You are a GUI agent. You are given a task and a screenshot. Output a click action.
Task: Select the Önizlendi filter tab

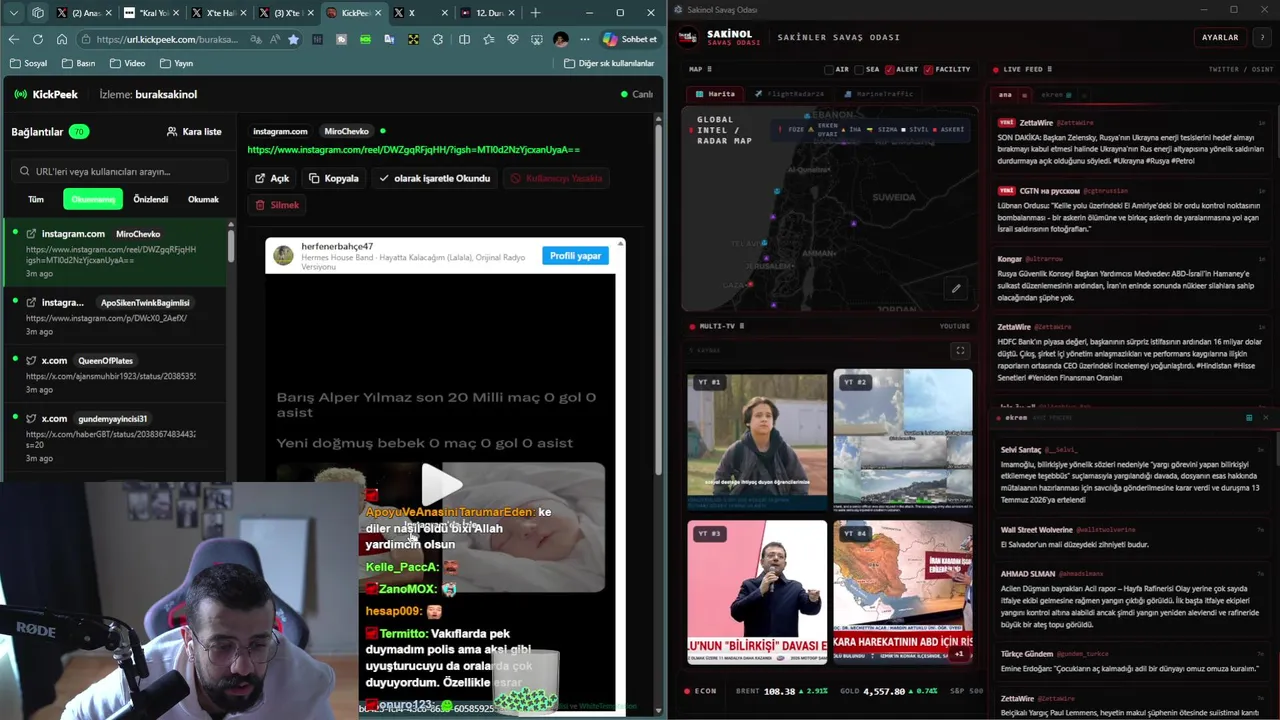(151, 199)
